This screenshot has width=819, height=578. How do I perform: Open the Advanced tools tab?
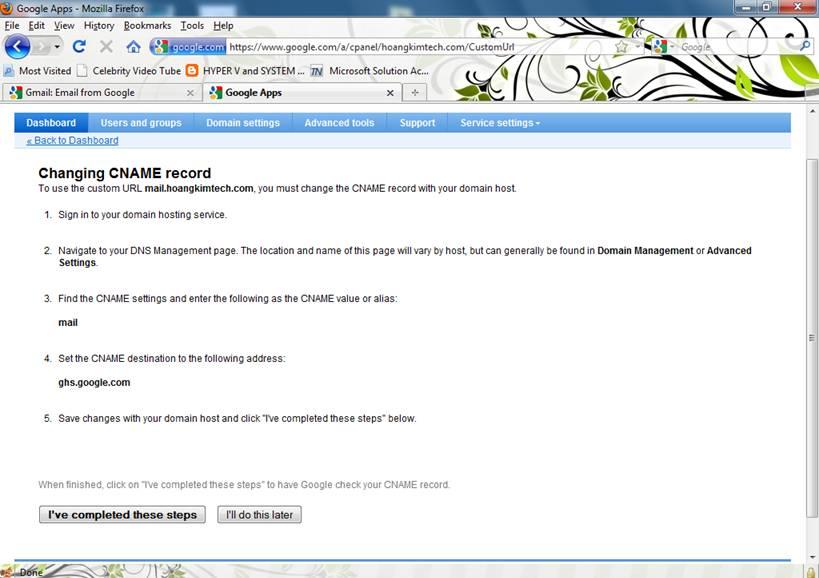coord(340,123)
